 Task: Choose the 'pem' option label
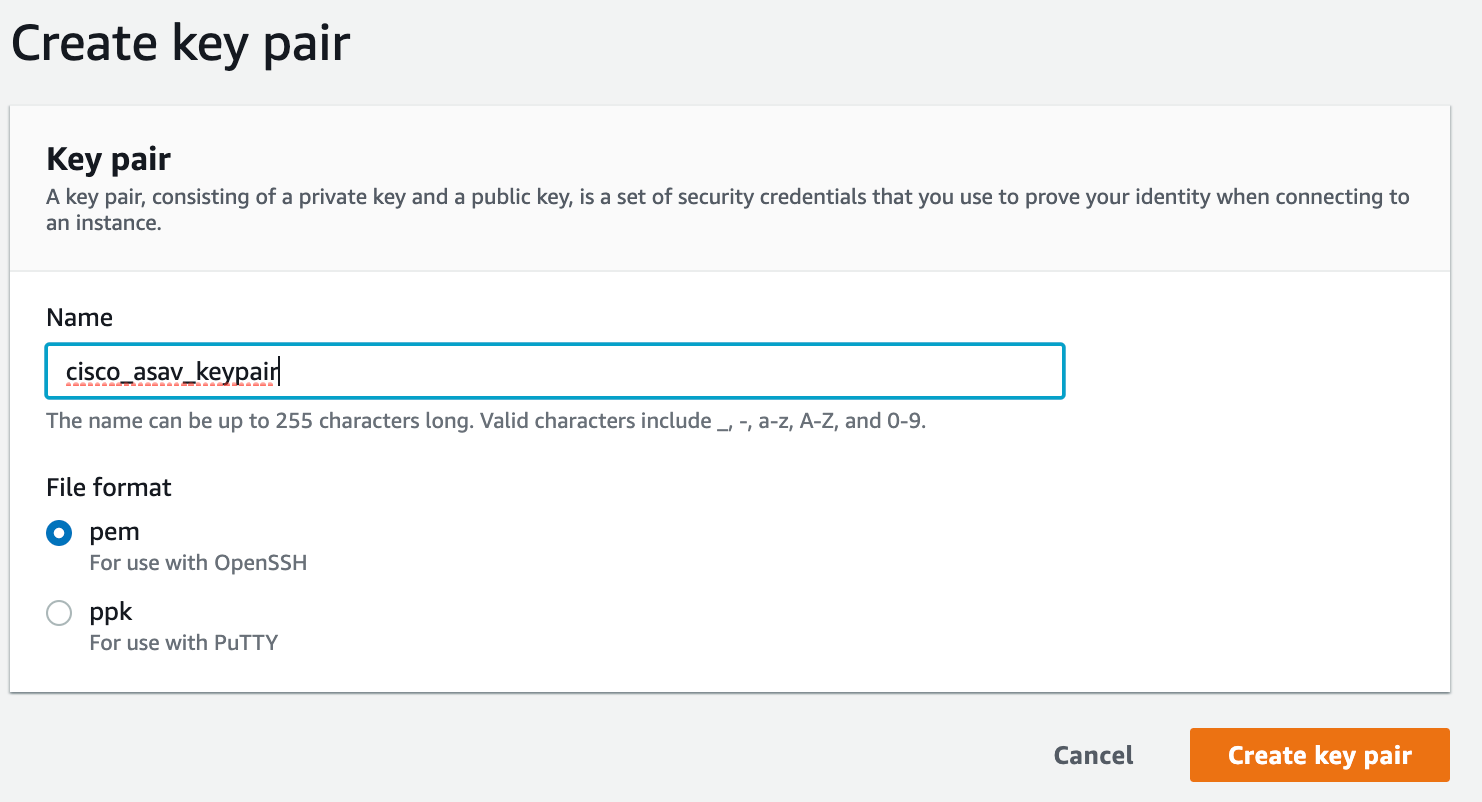click(114, 532)
